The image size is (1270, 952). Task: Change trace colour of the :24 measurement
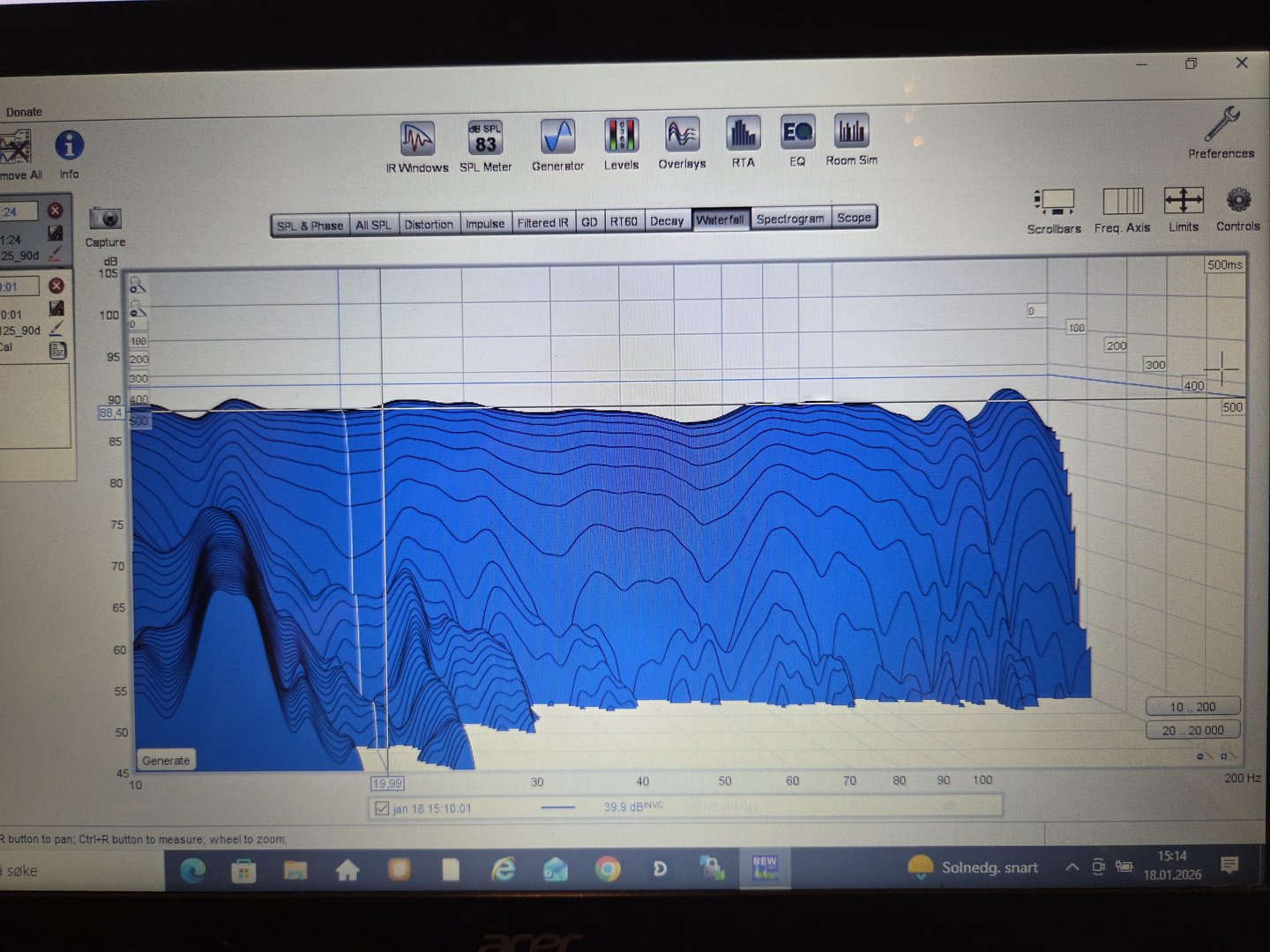(55, 254)
